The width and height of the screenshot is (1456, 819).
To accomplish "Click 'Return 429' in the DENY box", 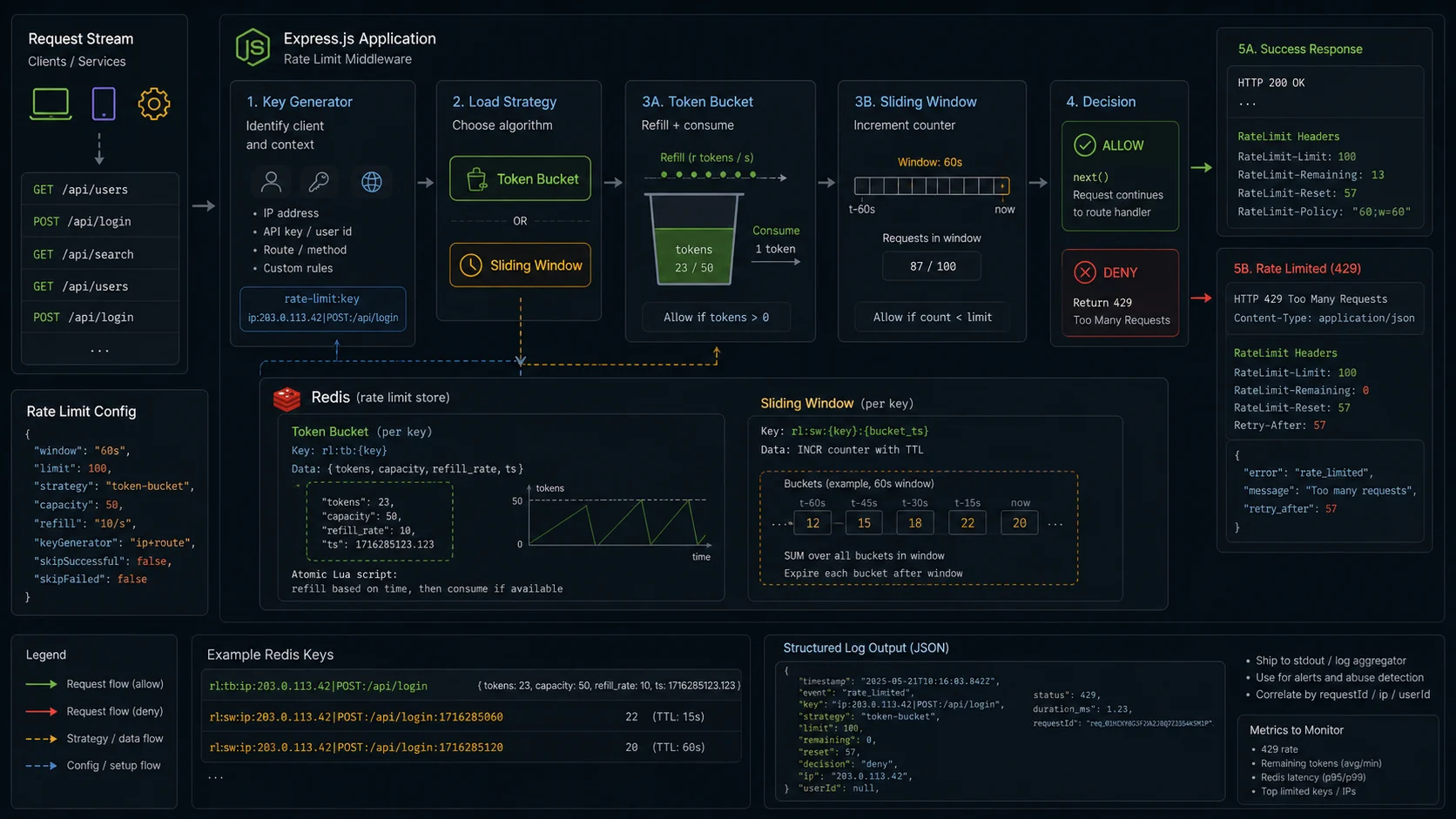I will tap(1102, 303).
